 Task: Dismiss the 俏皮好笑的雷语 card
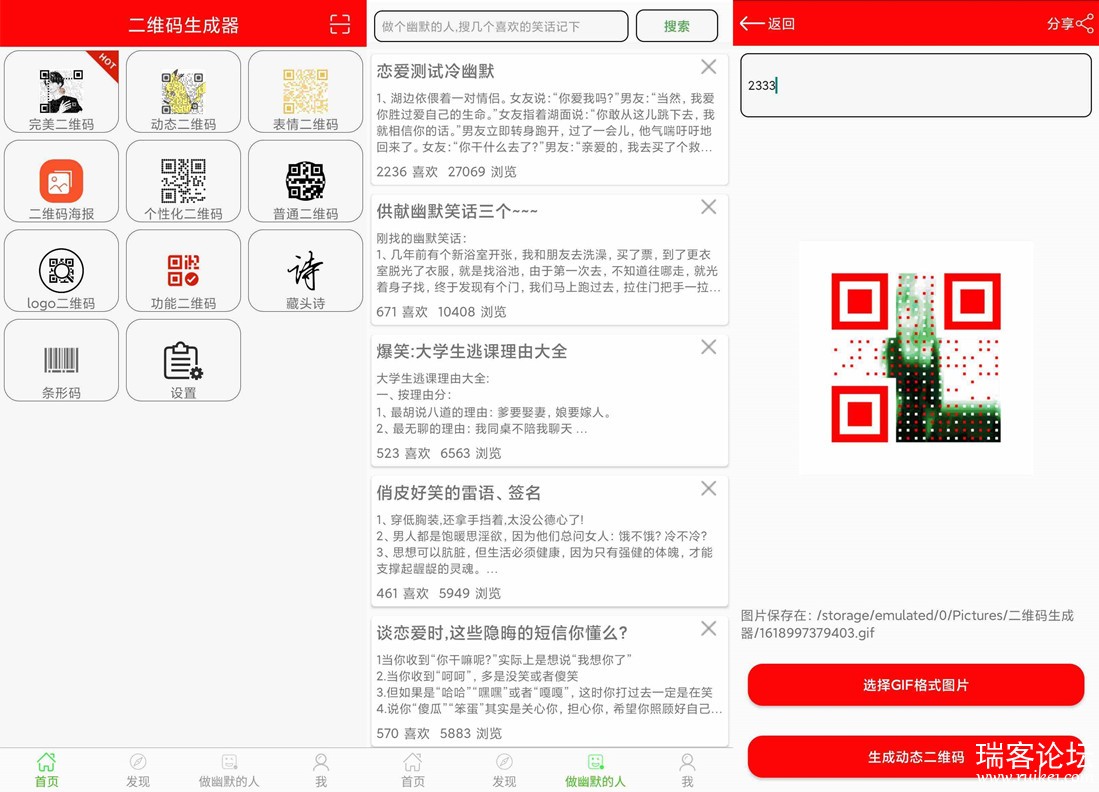pos(709,489)
